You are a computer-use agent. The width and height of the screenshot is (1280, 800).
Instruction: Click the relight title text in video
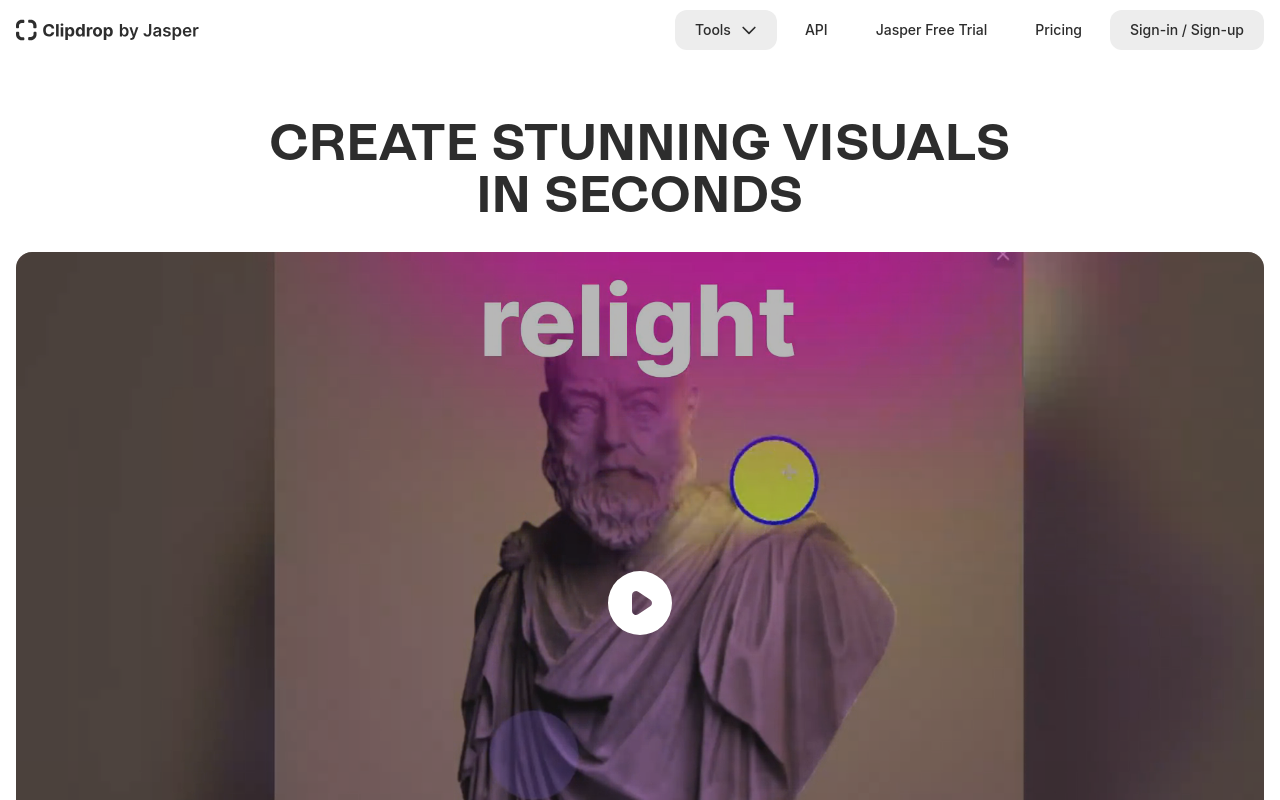[x=638, y=325]
